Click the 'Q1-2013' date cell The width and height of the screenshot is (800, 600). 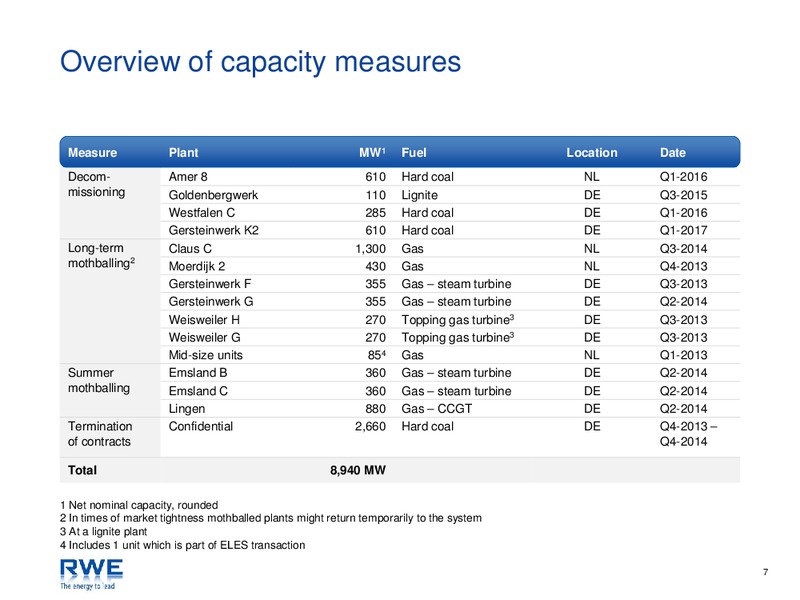click(x=683, y=356)
